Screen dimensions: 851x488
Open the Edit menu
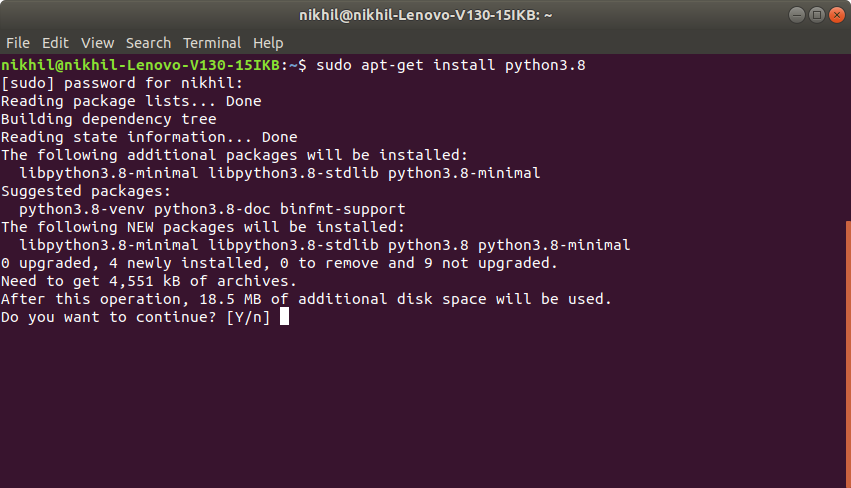point(55,43)
